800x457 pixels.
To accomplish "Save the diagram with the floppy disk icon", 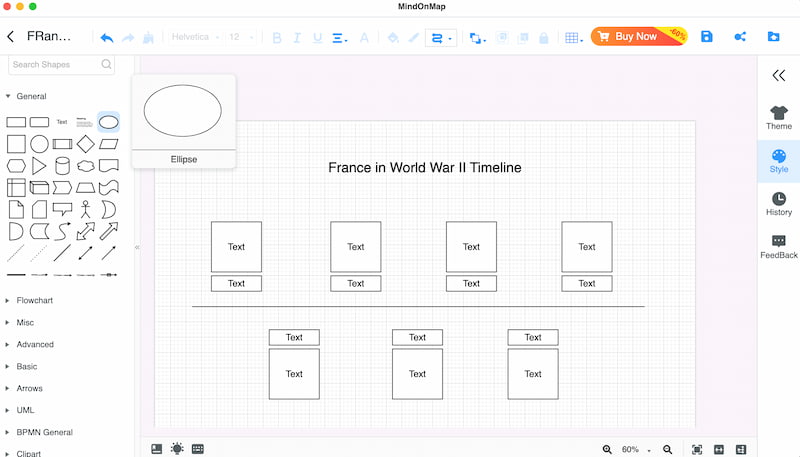I will (707, 36).
